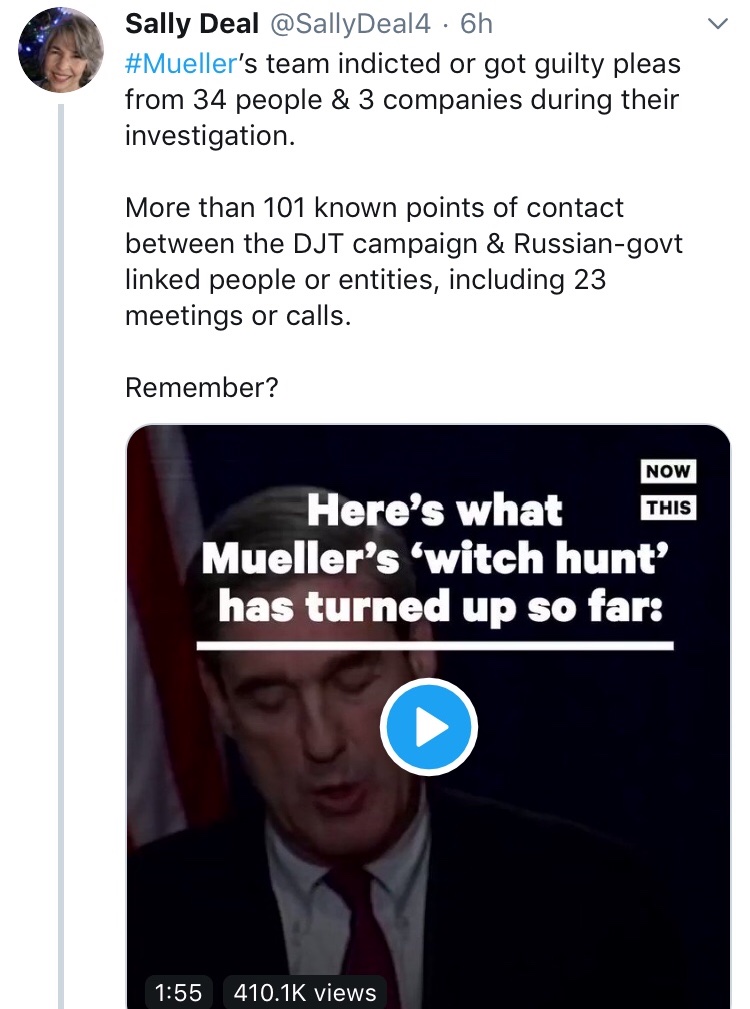
Task: Expand the tweet options chevron
Action: (x=718, y=23)
